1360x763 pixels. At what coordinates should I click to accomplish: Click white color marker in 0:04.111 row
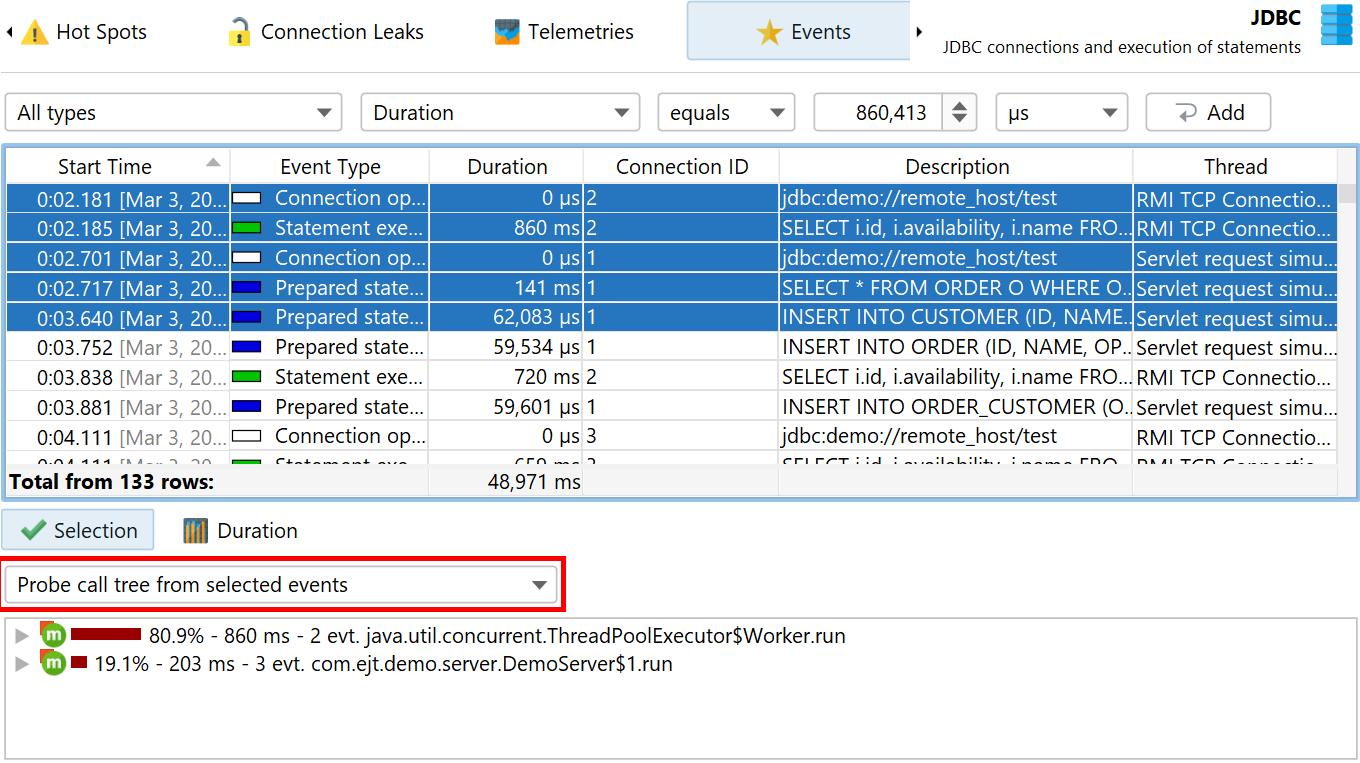246,437
